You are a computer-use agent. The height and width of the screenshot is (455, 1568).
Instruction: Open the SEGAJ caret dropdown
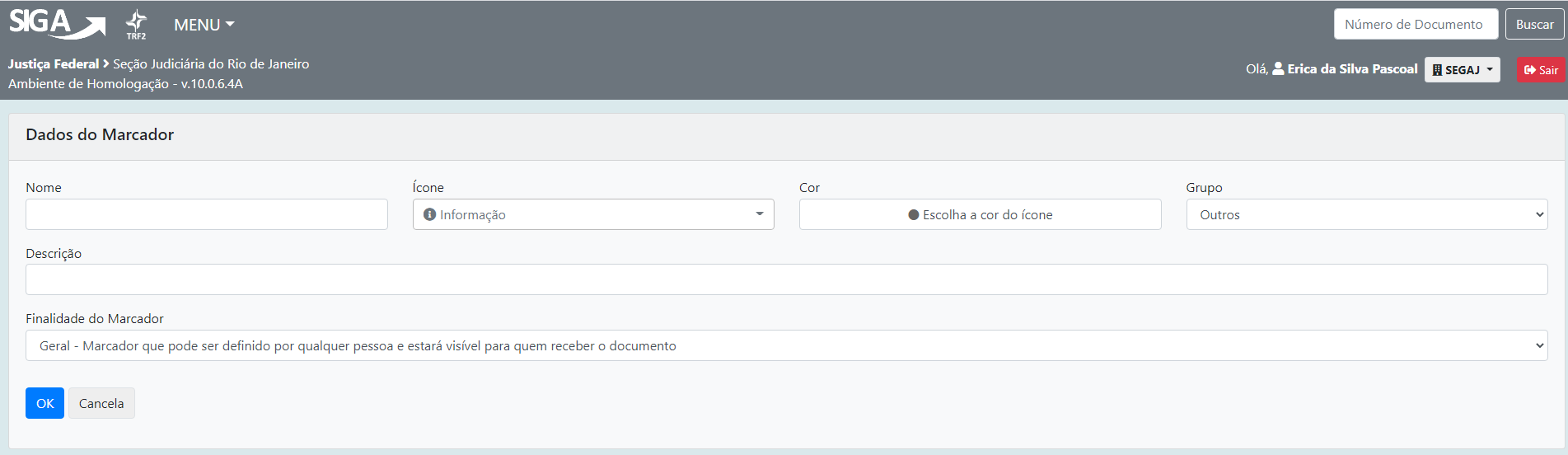[1490, 69]
